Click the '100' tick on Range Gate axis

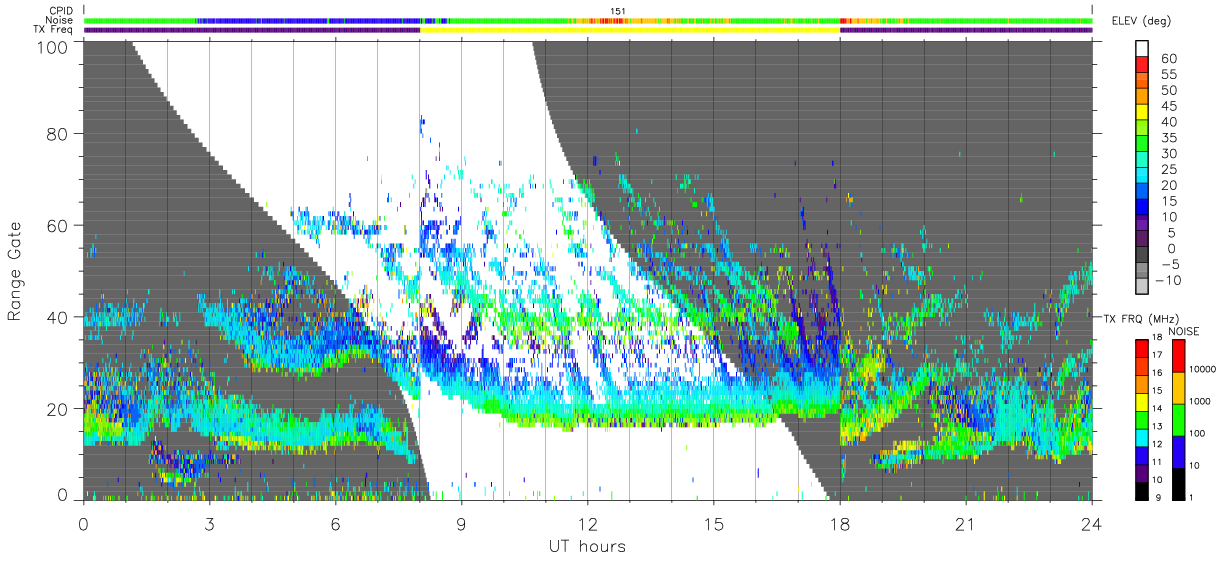54,46
